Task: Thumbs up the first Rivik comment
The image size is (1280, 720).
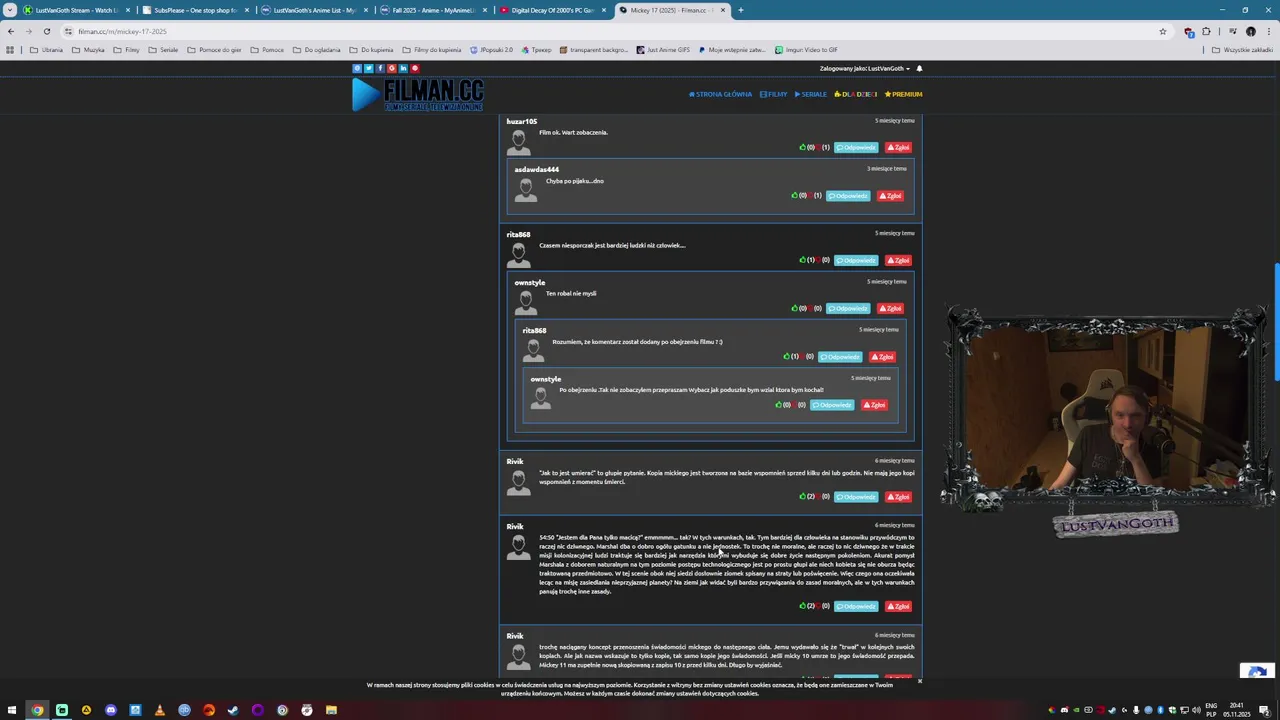Action: click(802, 497)
